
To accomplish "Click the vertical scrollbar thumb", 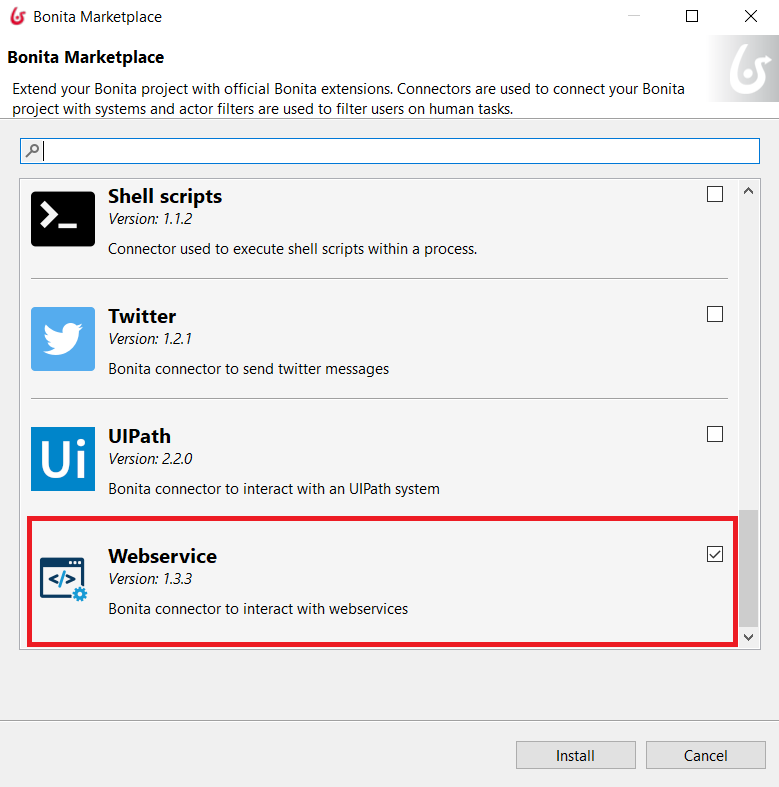I will pos(748,568).
